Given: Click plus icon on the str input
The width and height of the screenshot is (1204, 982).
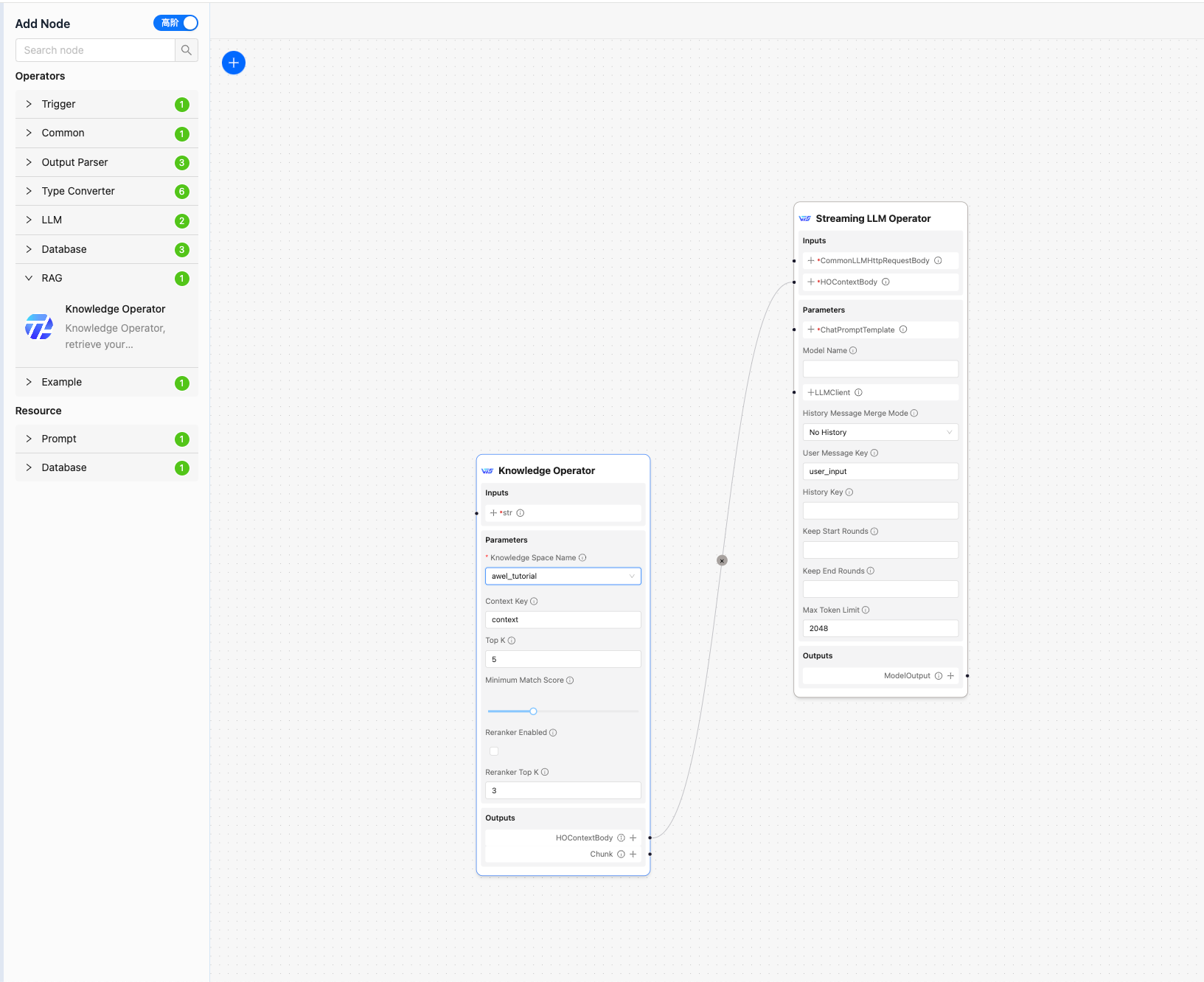Looking at the screenshot, I should [x=493, y=512].
